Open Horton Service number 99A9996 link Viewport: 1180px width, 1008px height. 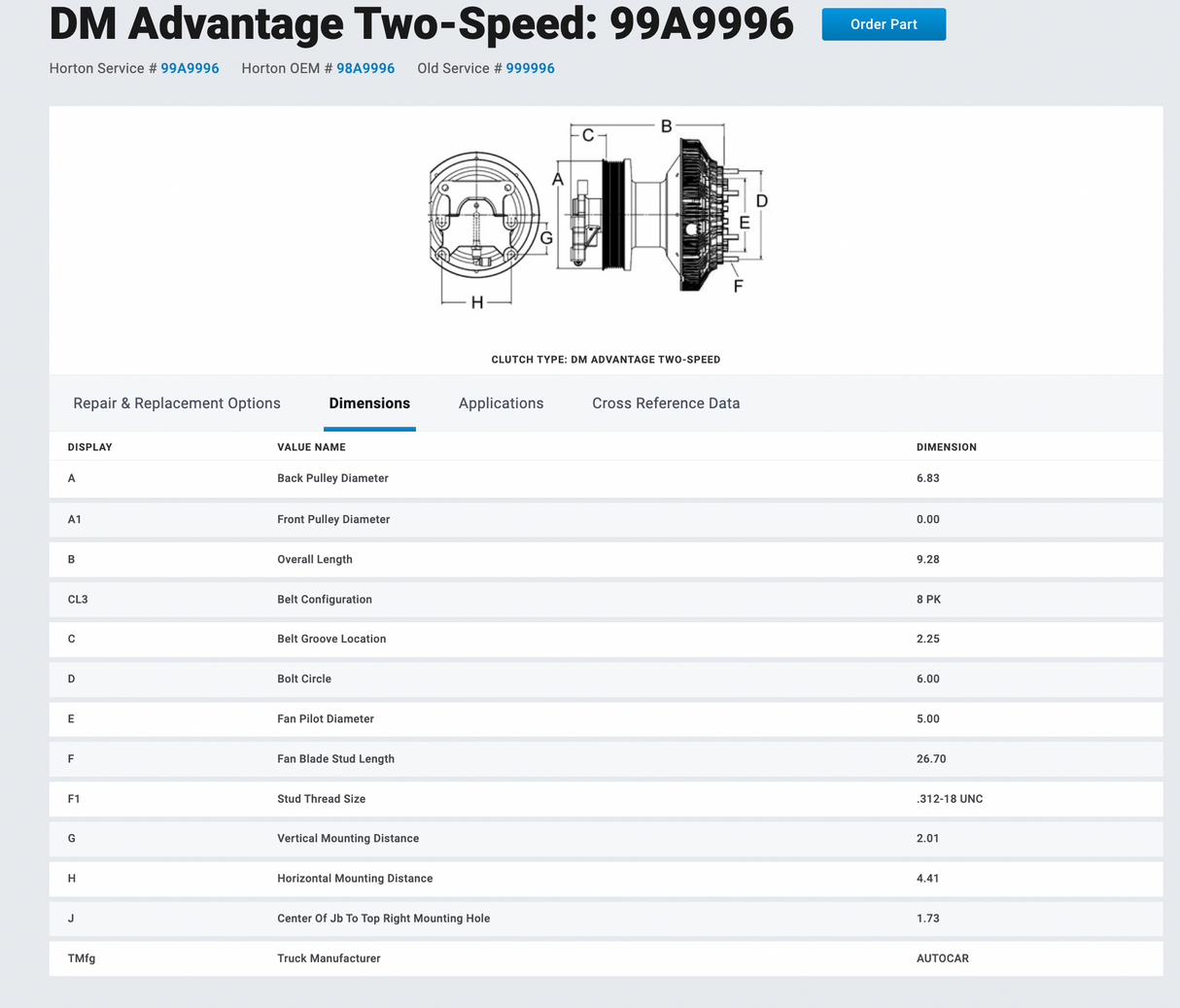pos(190,68)
